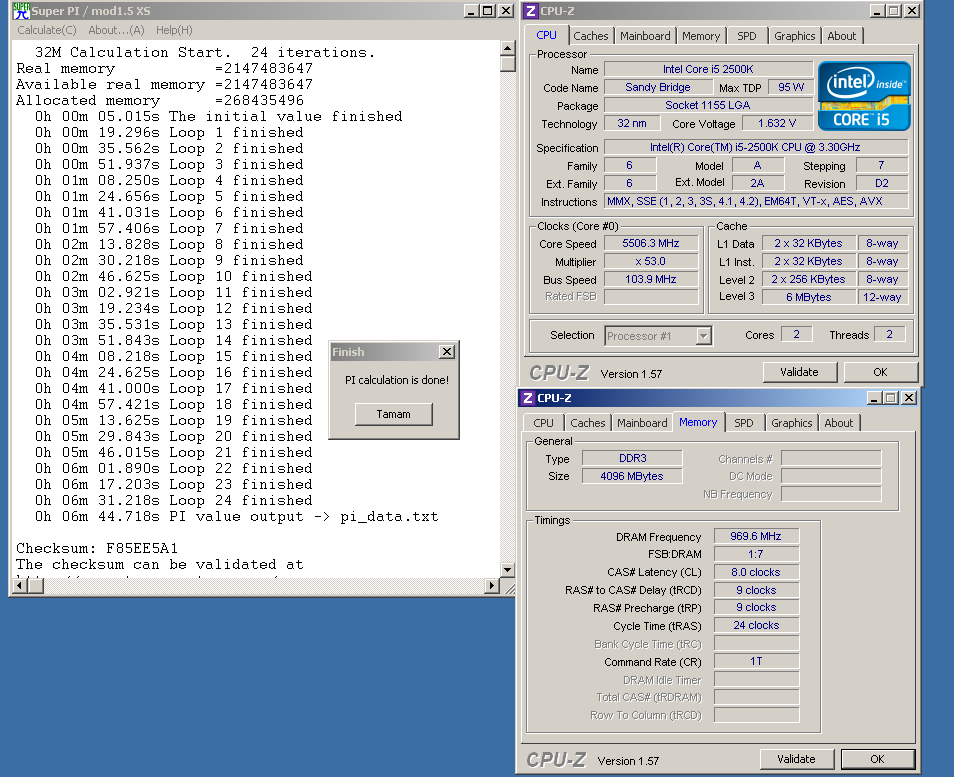Select the CPU tab in top CPU-Z window

click(x=546, y=35)
